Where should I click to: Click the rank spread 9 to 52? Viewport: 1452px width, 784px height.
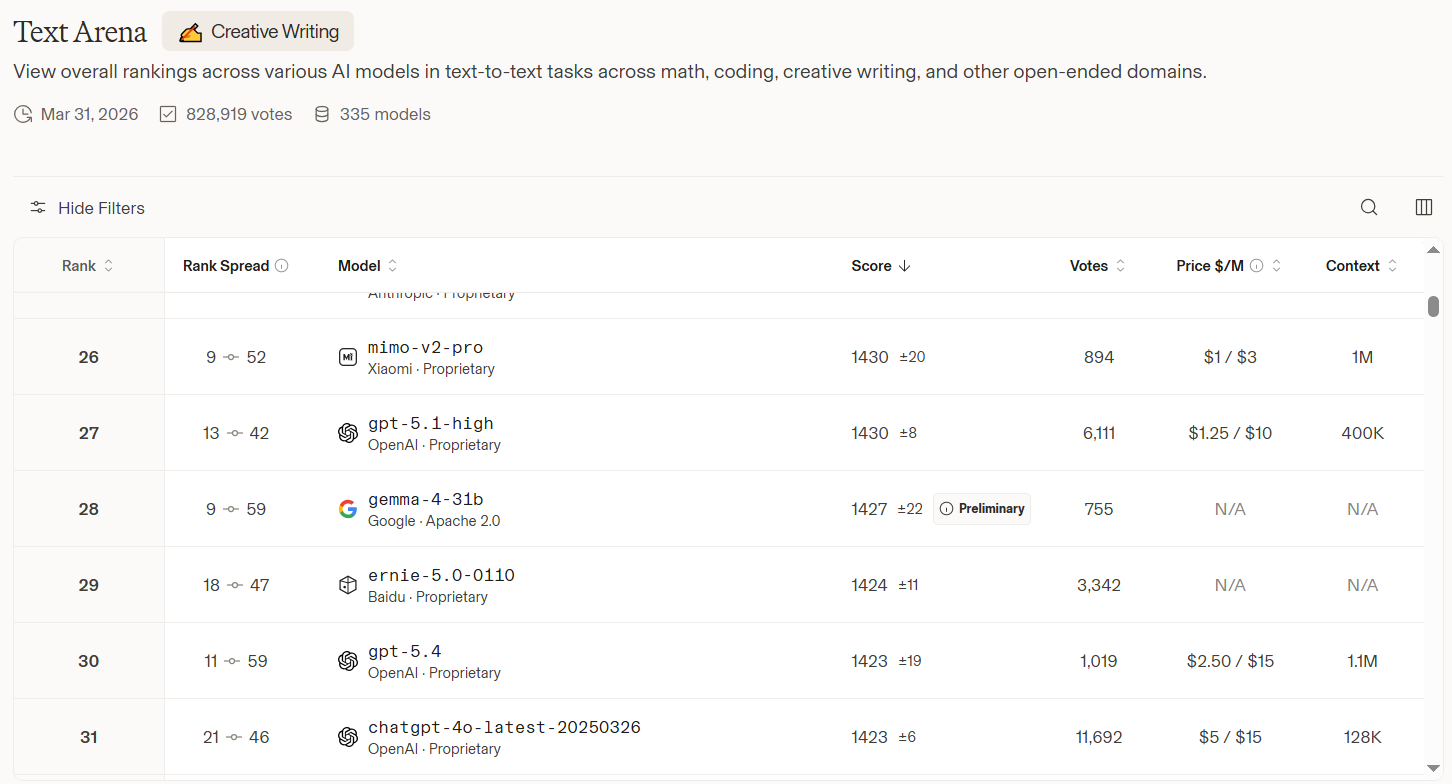pos(237,357)
